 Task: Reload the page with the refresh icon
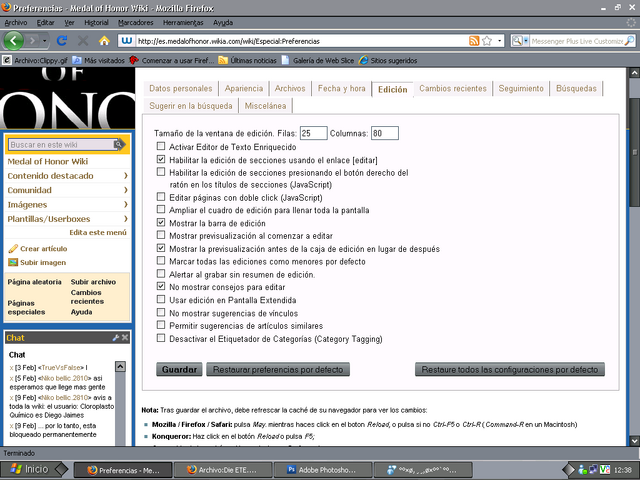point(62,41)
